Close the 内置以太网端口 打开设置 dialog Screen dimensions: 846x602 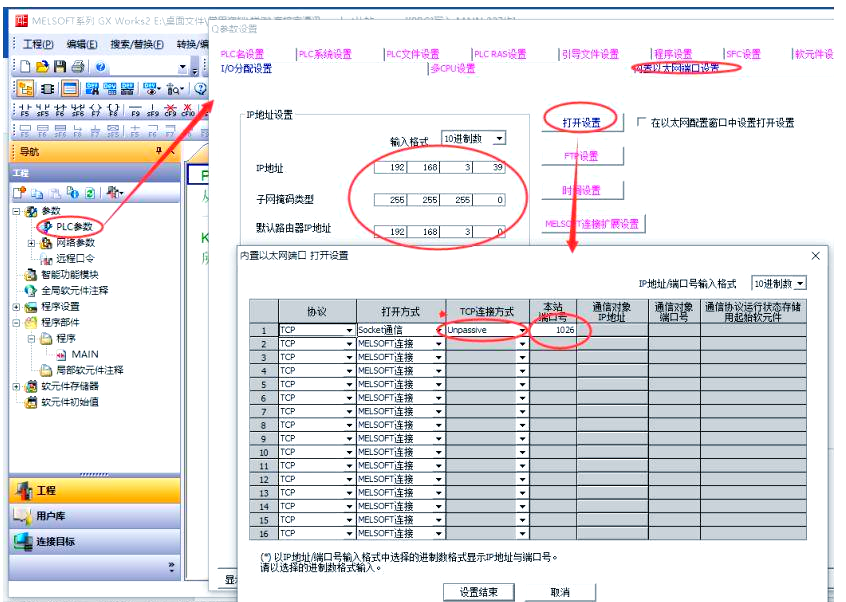tap(816, 256)
